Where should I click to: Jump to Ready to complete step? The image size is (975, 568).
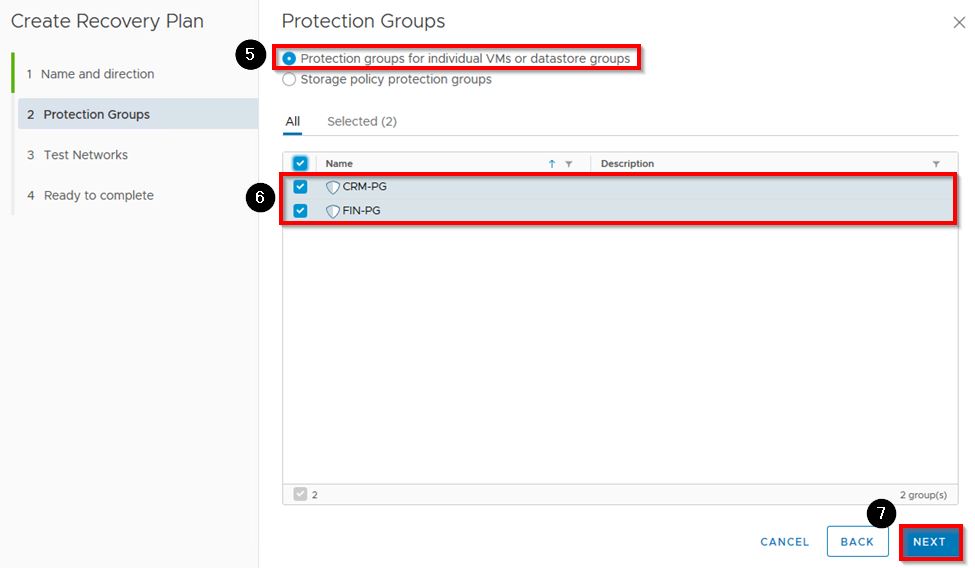pos(98,195)
